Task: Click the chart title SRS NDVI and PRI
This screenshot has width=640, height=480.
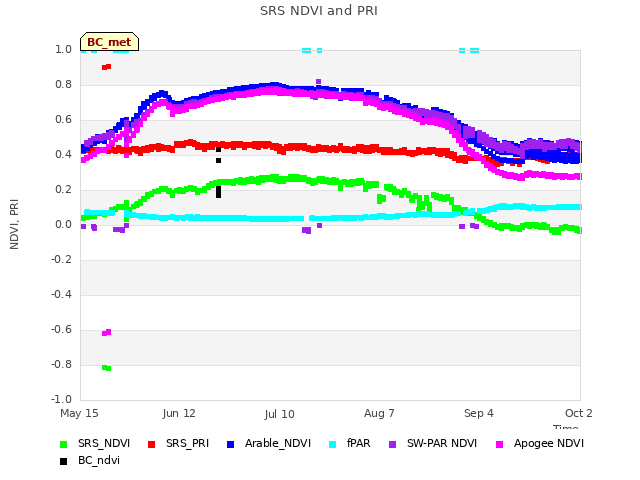Action: pos(319,11)
